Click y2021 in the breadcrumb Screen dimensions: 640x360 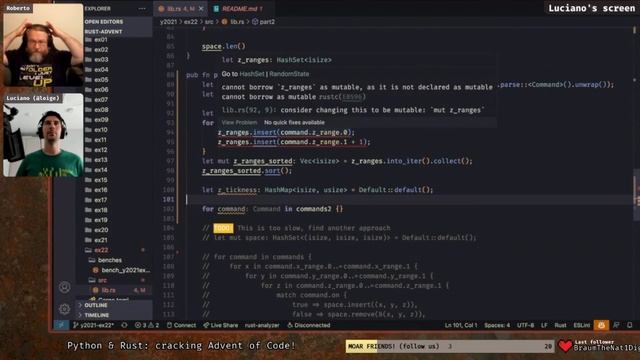point(168,22)
